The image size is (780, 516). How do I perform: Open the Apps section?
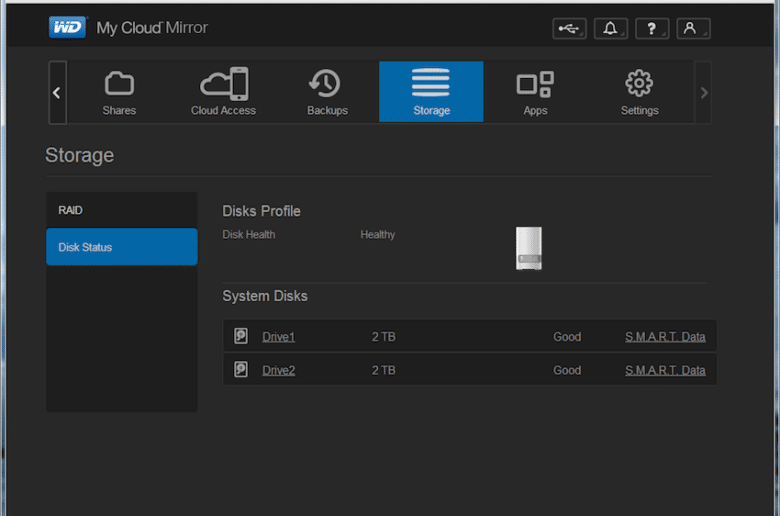(535, 92)
